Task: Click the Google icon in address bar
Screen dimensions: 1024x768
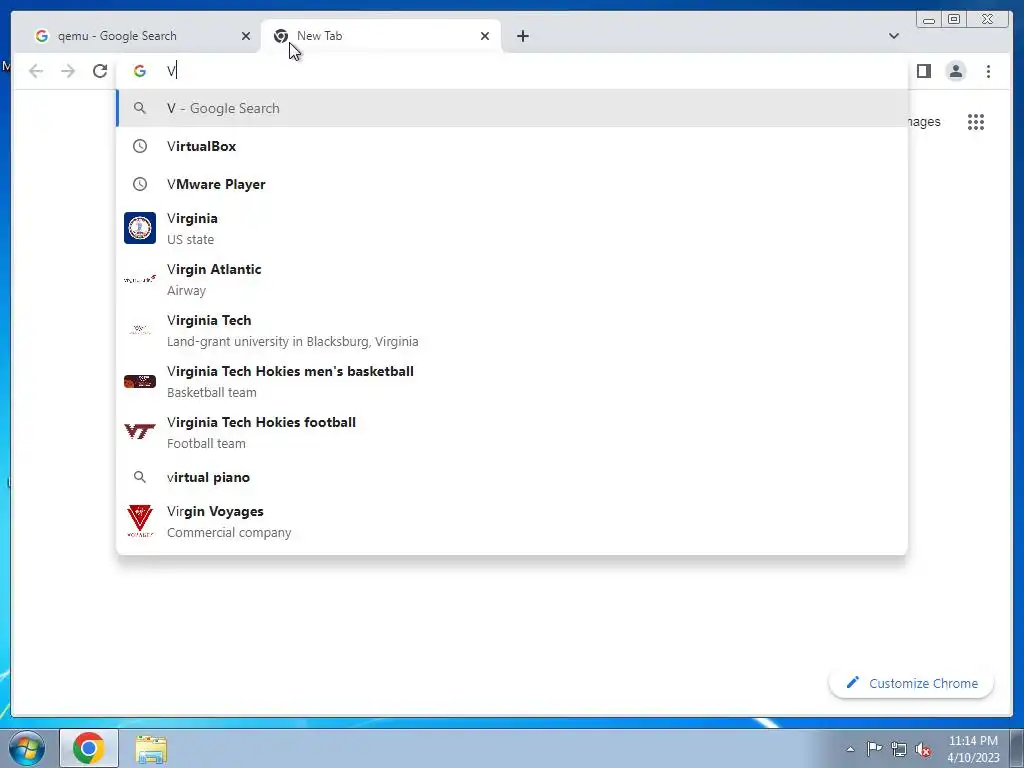Action: click(x=140, y=71)
